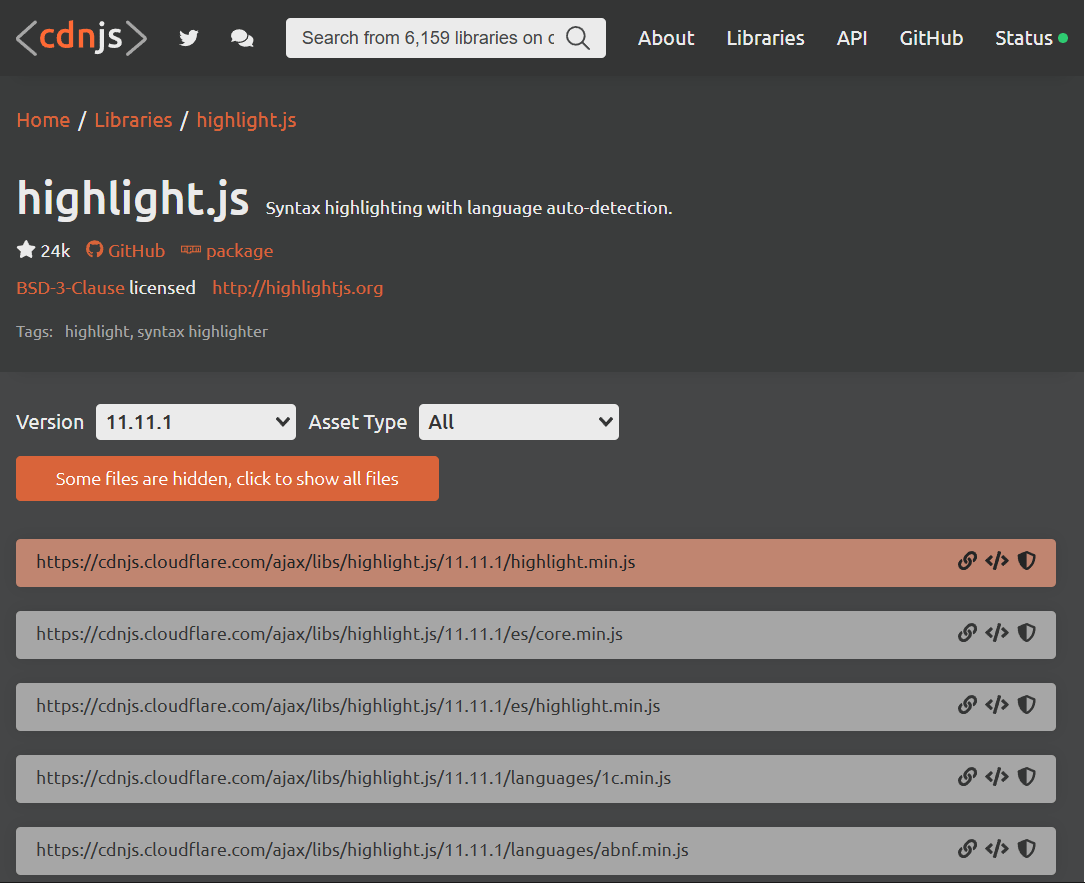Open the cdnjs Twitter icon
The height and width of the screenshot is (883, 1085).
tap(188, 38)
